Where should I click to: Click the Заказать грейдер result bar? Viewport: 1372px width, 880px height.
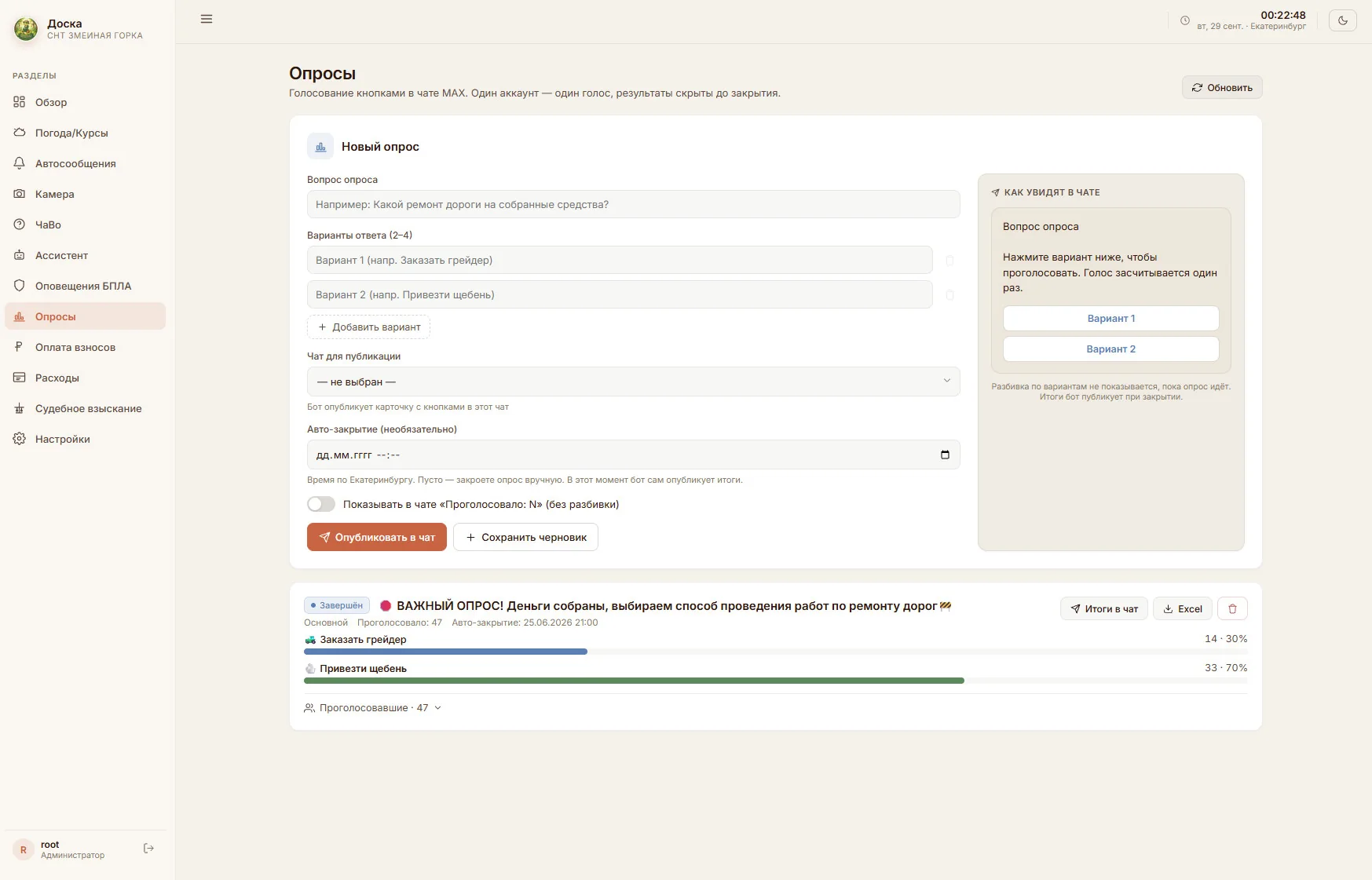tap(775, 652)
